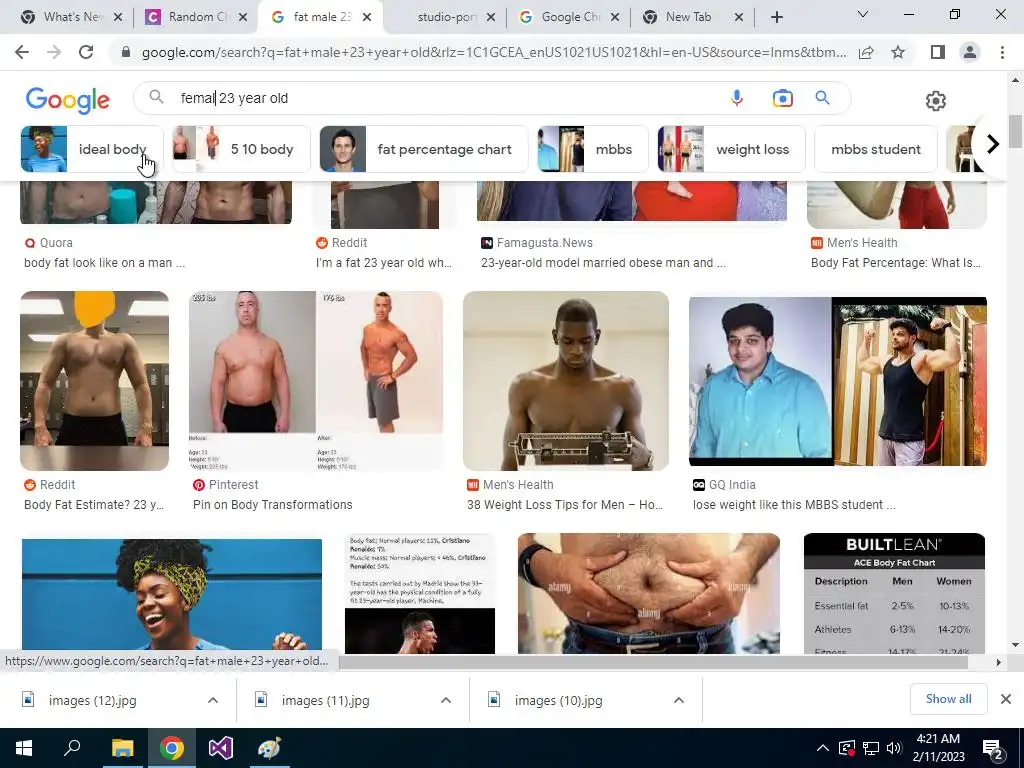The width and height of the screenshot is (1024, 768).
Task: Click the forward navigation arrow
Action: click(x=54, y=52)
